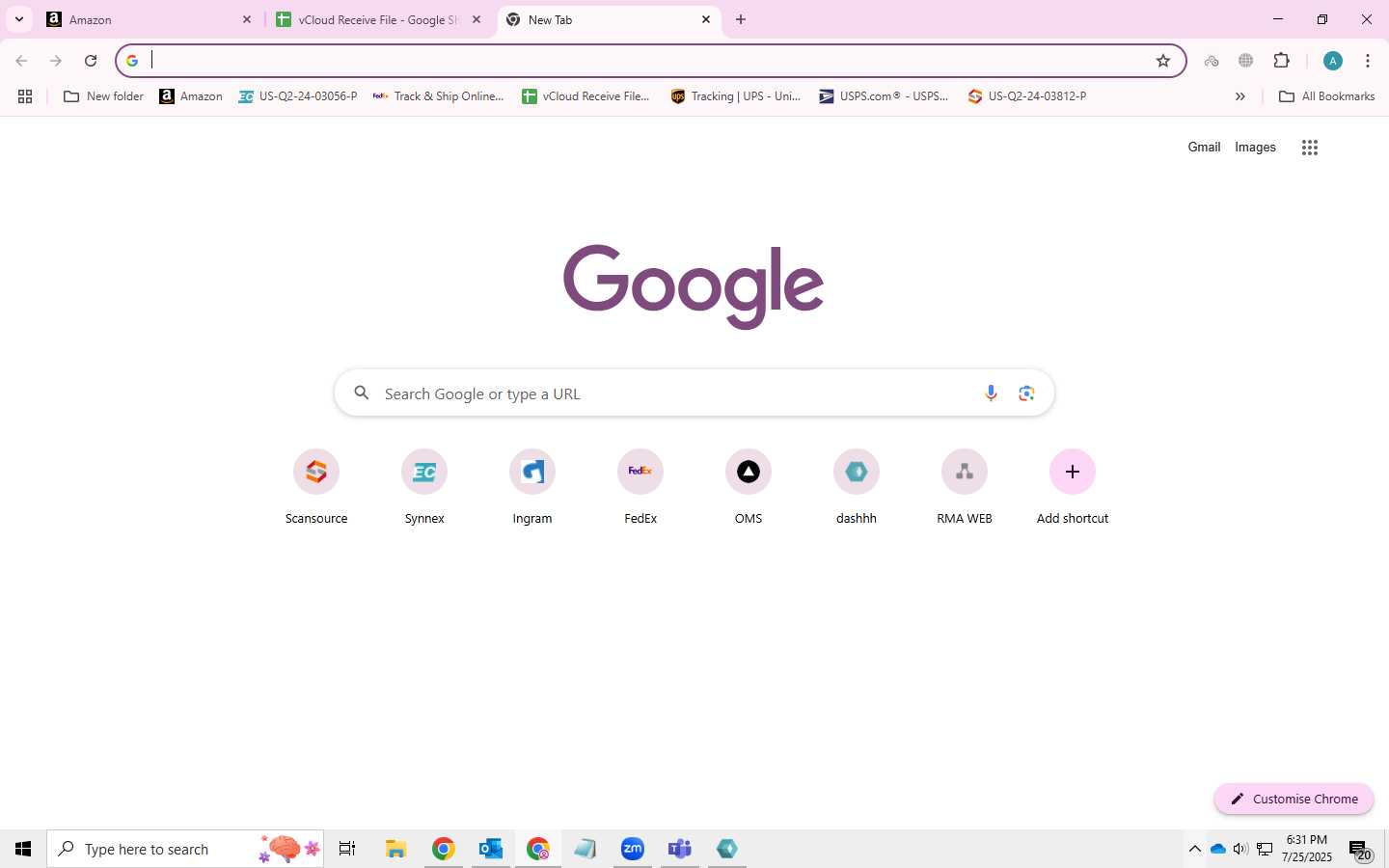
Task: Open the Chrome profile avatar A
Action: pos(1333,61)
